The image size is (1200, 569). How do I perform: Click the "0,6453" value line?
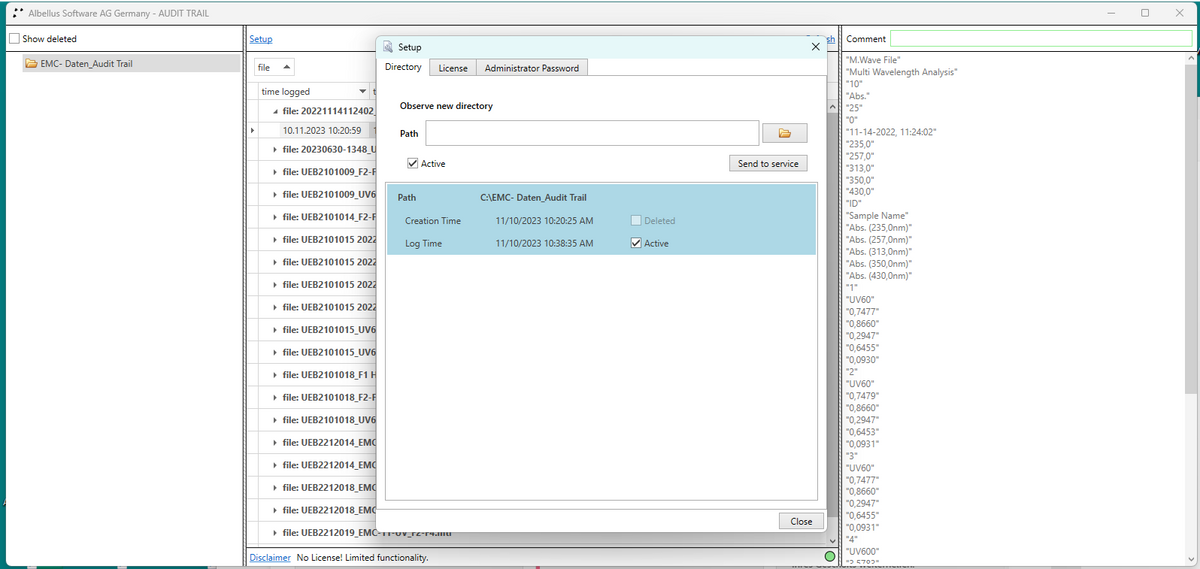point(863,432)
